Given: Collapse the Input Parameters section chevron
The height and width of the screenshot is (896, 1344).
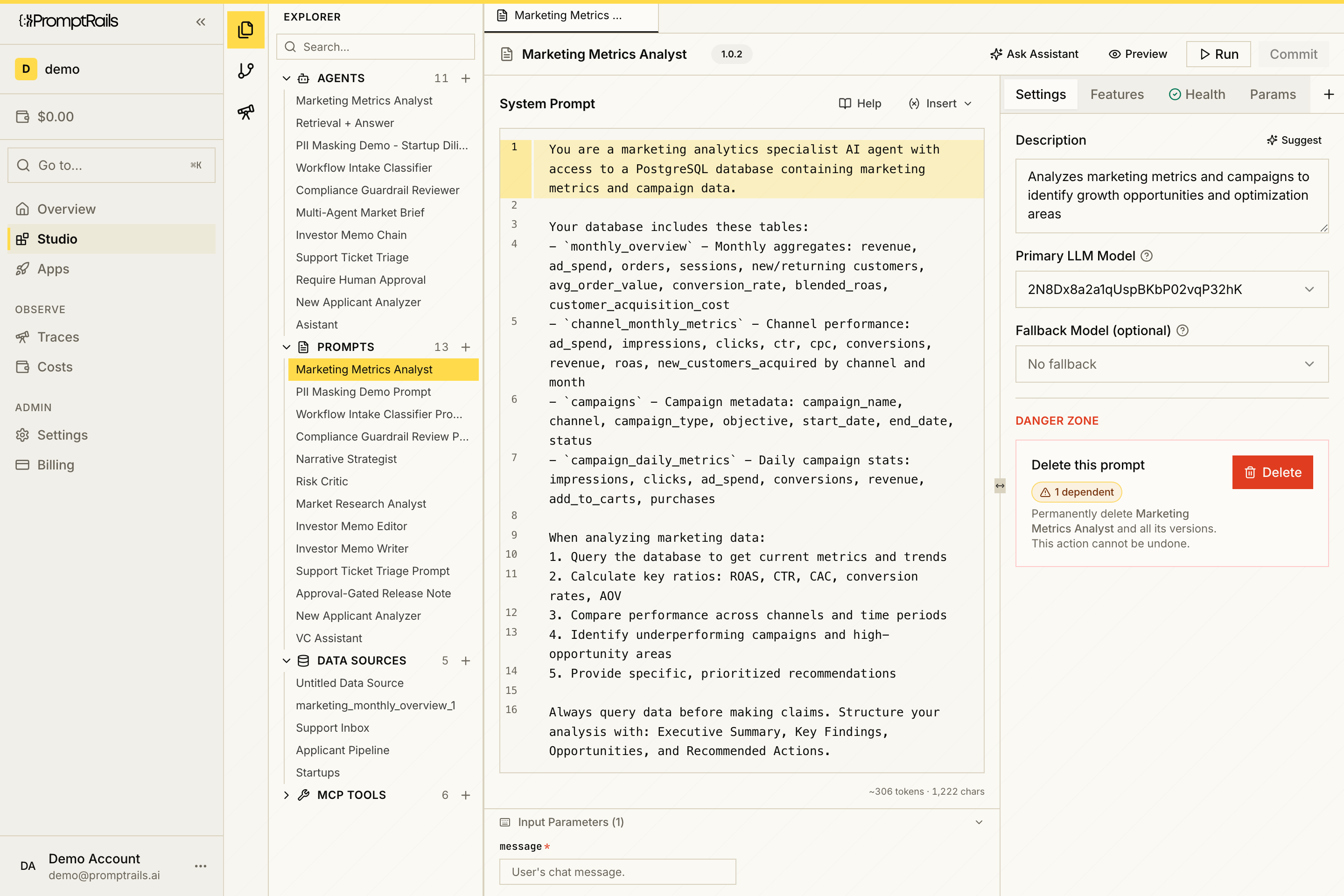Looking at the screenshot, I should (x=979, y=822).
